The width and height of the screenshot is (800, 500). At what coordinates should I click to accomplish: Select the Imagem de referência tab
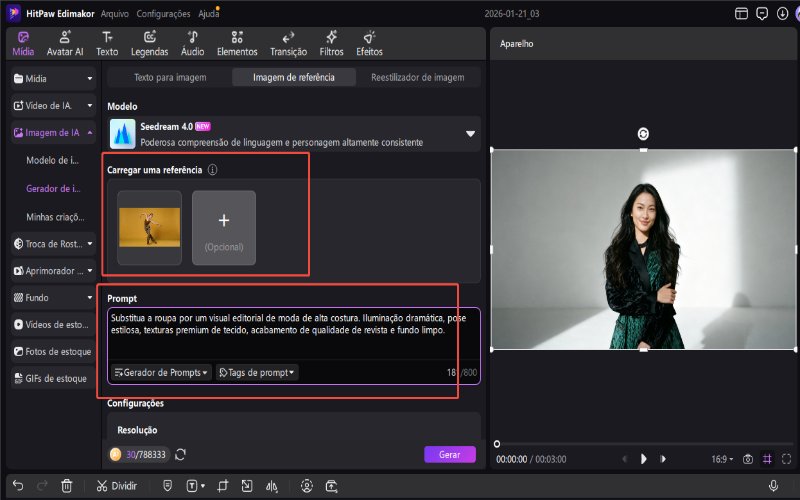coord(294,78)
